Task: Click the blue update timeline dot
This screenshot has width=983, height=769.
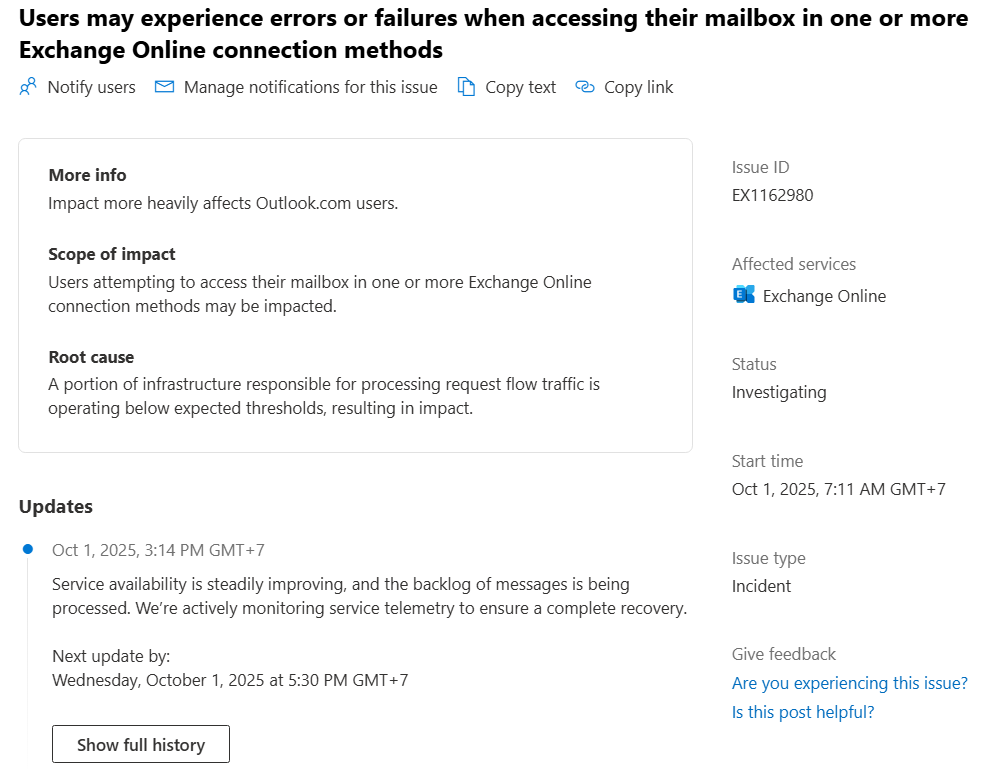Action: pyautogui.click(x=28, y=549)
